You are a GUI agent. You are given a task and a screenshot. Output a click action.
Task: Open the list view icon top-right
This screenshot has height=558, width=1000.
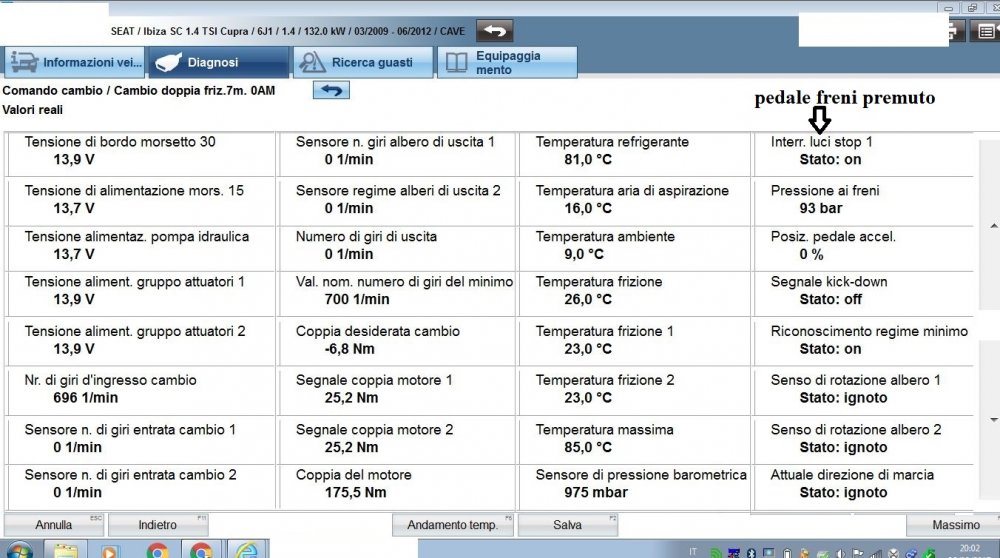click(x=986, y=31)
